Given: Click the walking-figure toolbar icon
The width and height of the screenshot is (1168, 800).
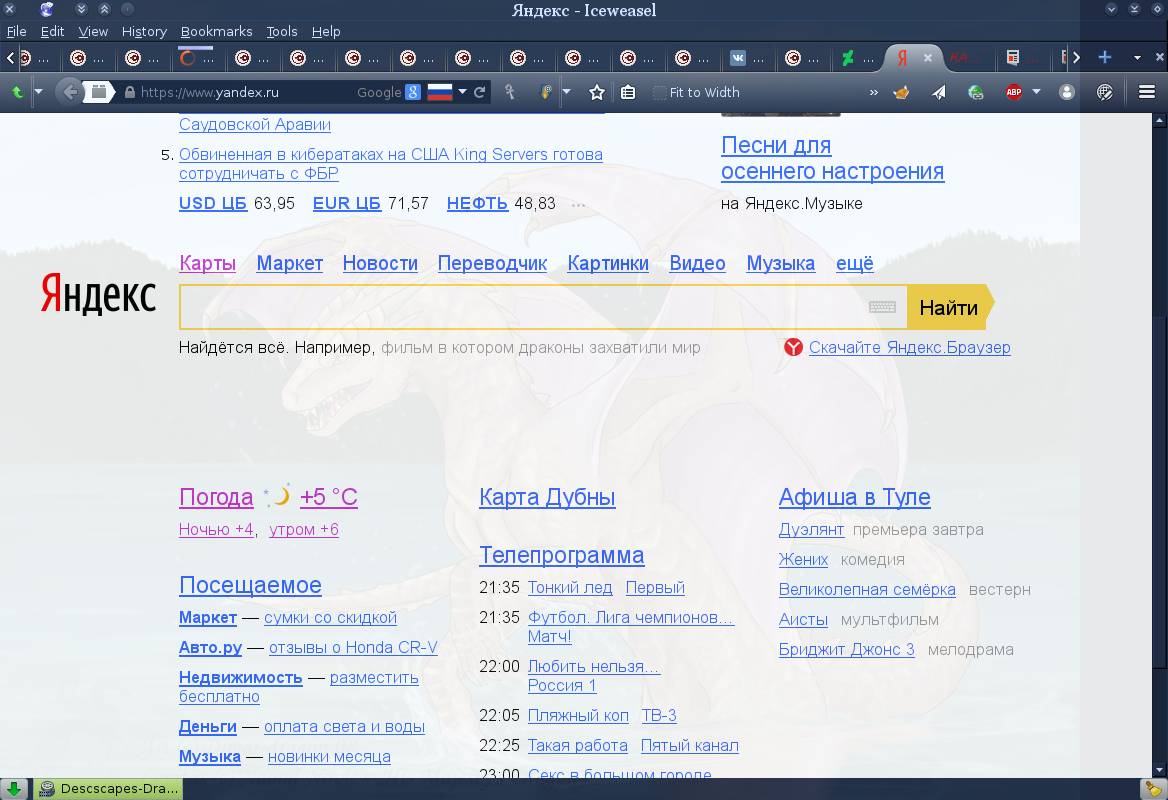Looking at the screenshot, I should [510, 92].
